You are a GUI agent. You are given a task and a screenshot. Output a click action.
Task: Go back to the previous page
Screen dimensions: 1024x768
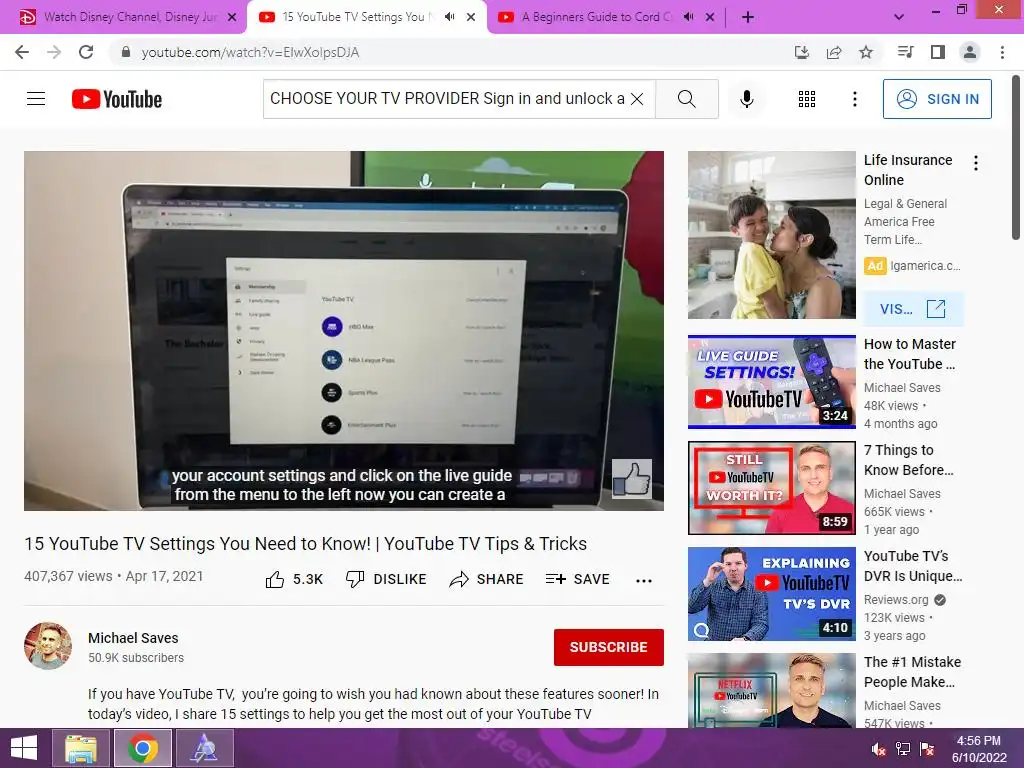22,52
